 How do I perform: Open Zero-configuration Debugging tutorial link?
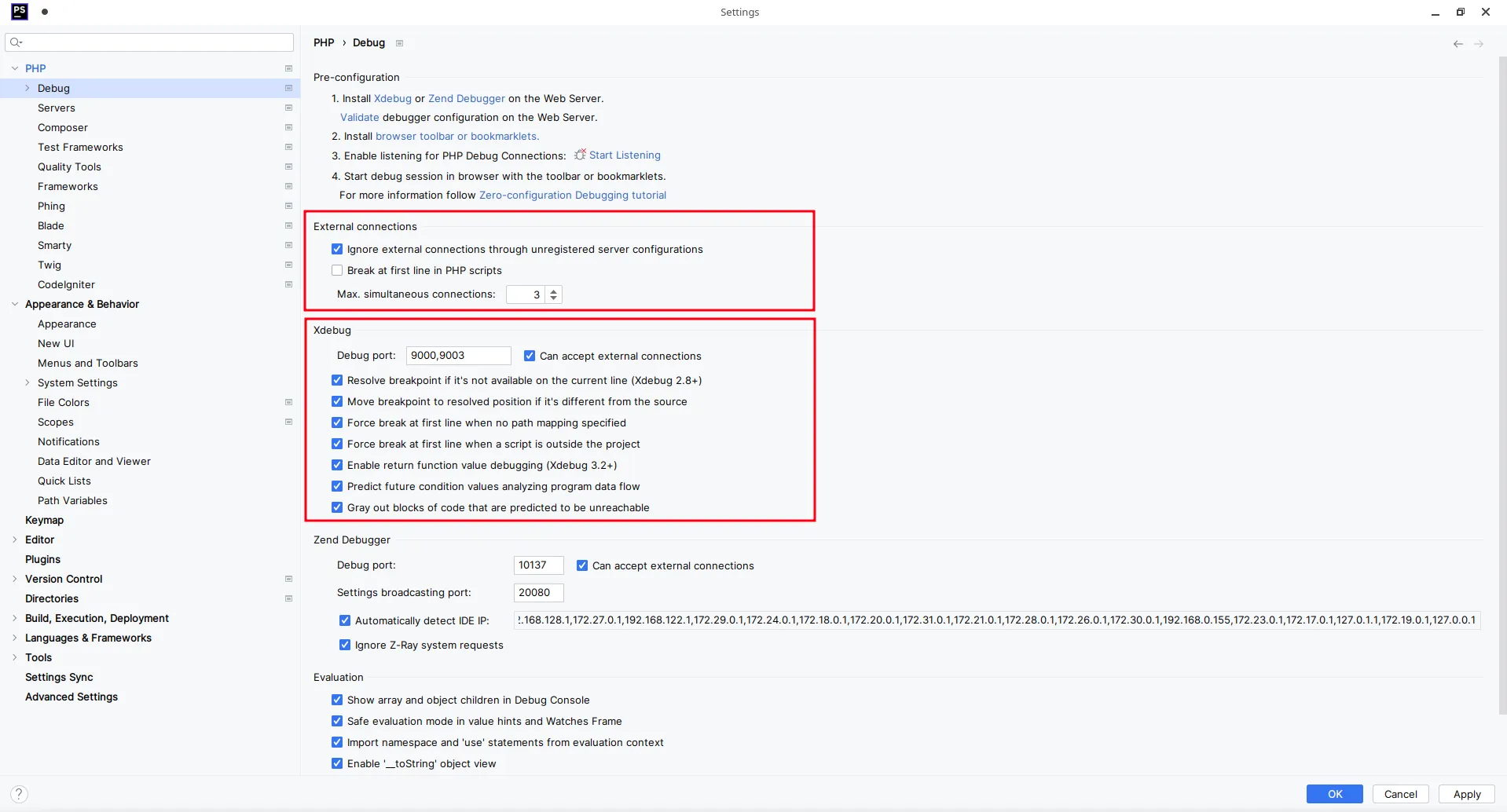coord(572,195)
